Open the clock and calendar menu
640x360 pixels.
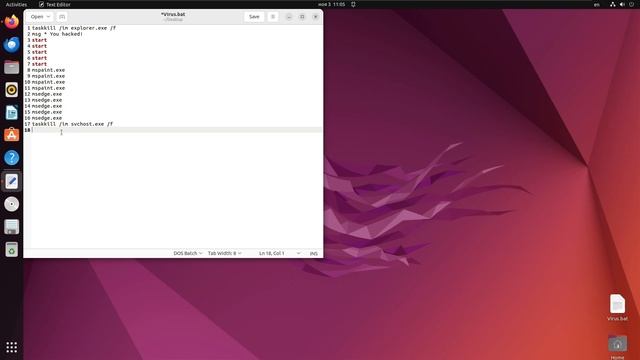(331, 4)
